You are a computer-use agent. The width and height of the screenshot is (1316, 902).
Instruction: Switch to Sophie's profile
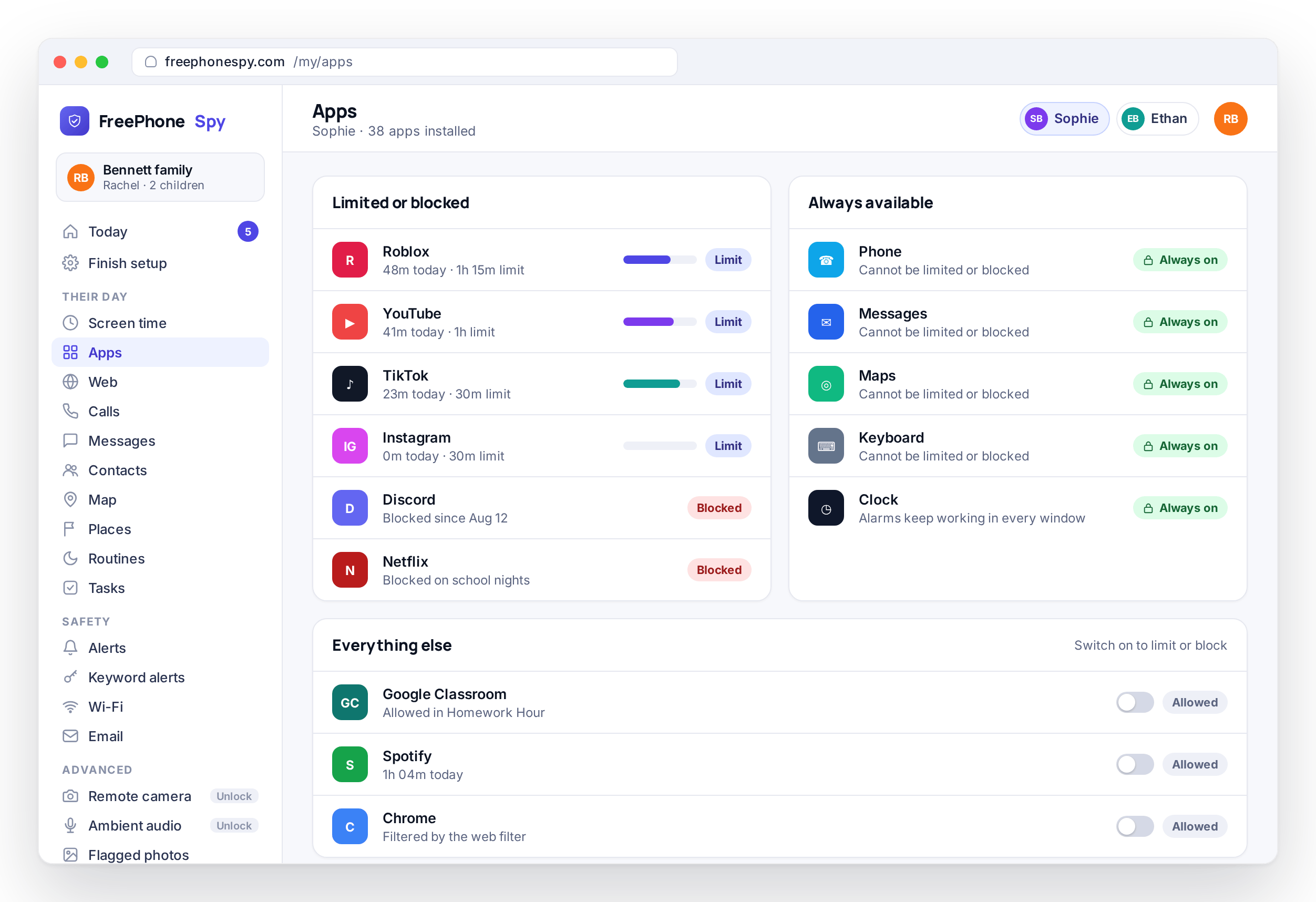click(1064, 119)
